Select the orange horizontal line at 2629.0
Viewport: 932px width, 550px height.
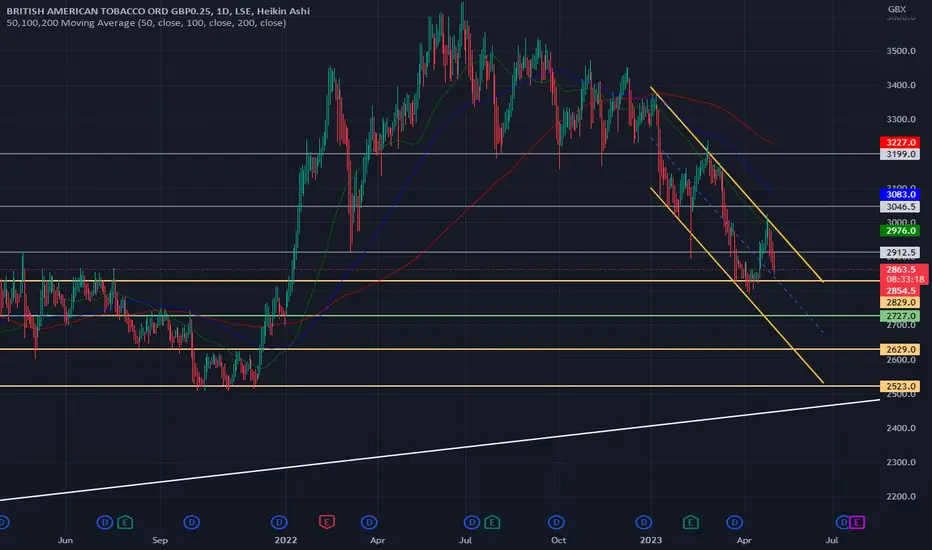tap(440, 349)
